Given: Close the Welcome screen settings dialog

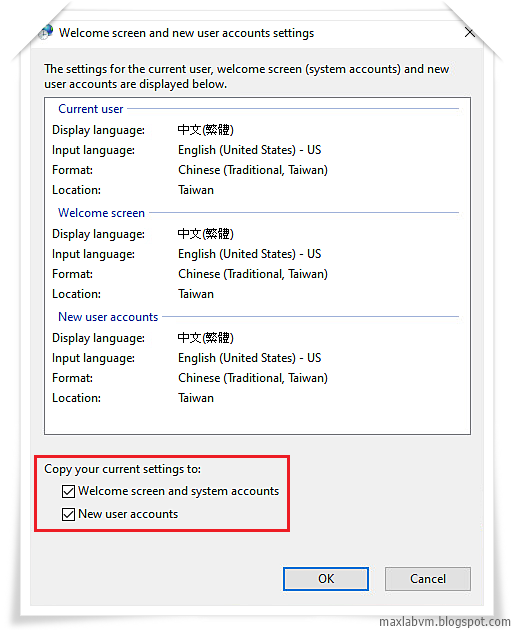Looking at the screenshot, I should pyautogui.click(x=469, y=33).
